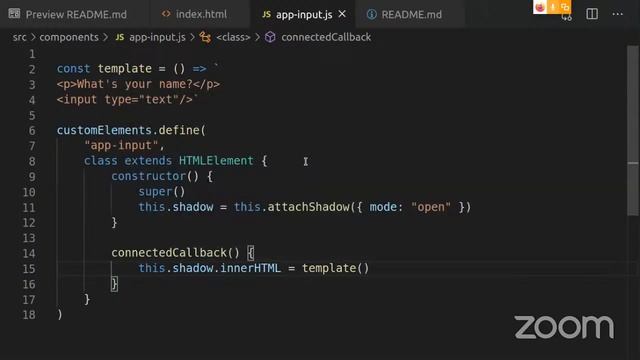This screenshot has width=640, height=360.
Task: Click the JS file icon in the breadcrumb
Action: [x=120, y=37]
